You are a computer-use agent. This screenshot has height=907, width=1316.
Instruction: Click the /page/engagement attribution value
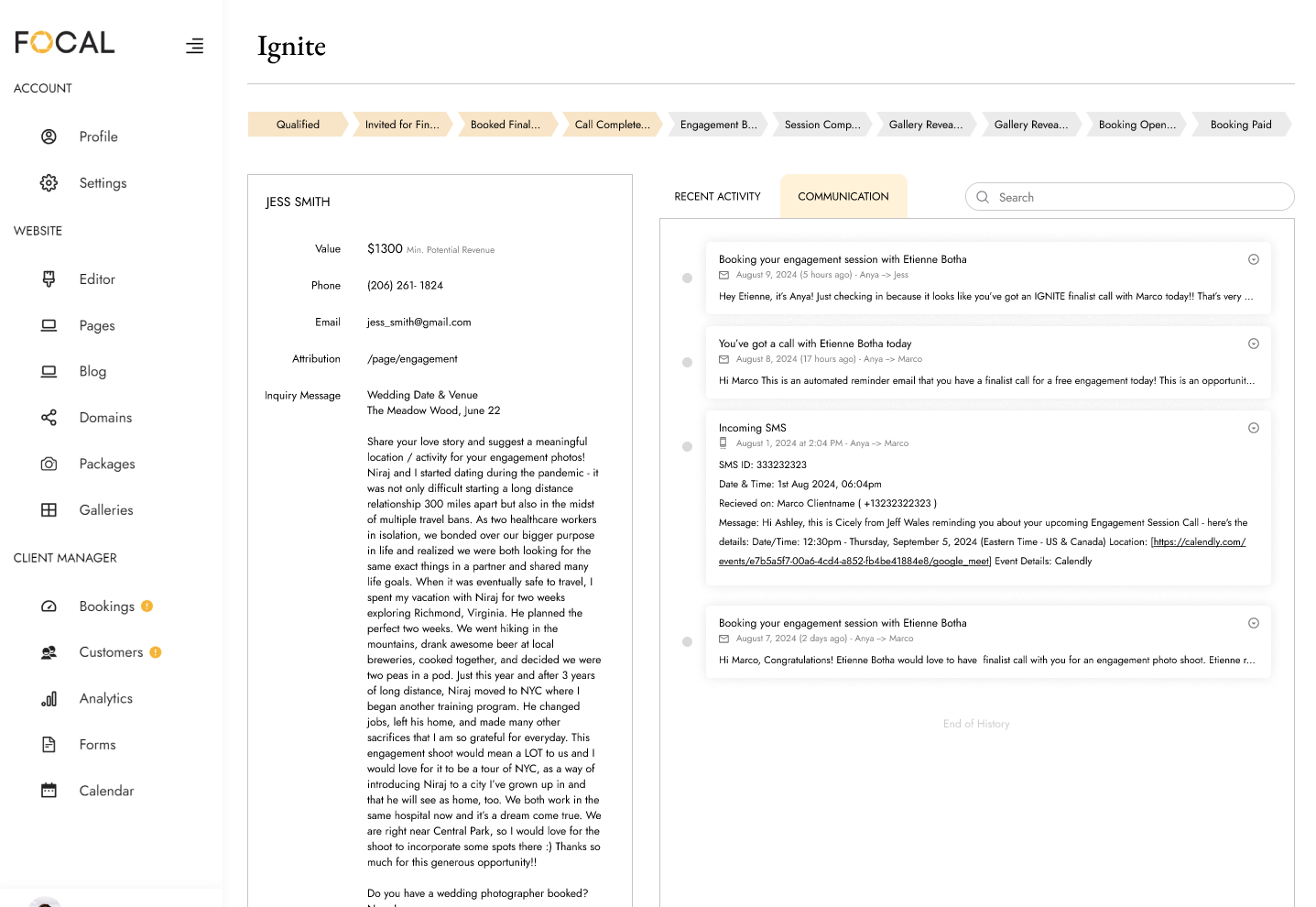click(x=412, y=359)
